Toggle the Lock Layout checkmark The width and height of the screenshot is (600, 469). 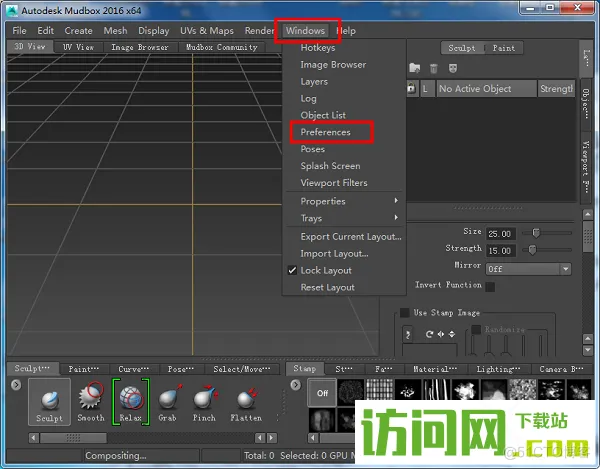point(292,270)
